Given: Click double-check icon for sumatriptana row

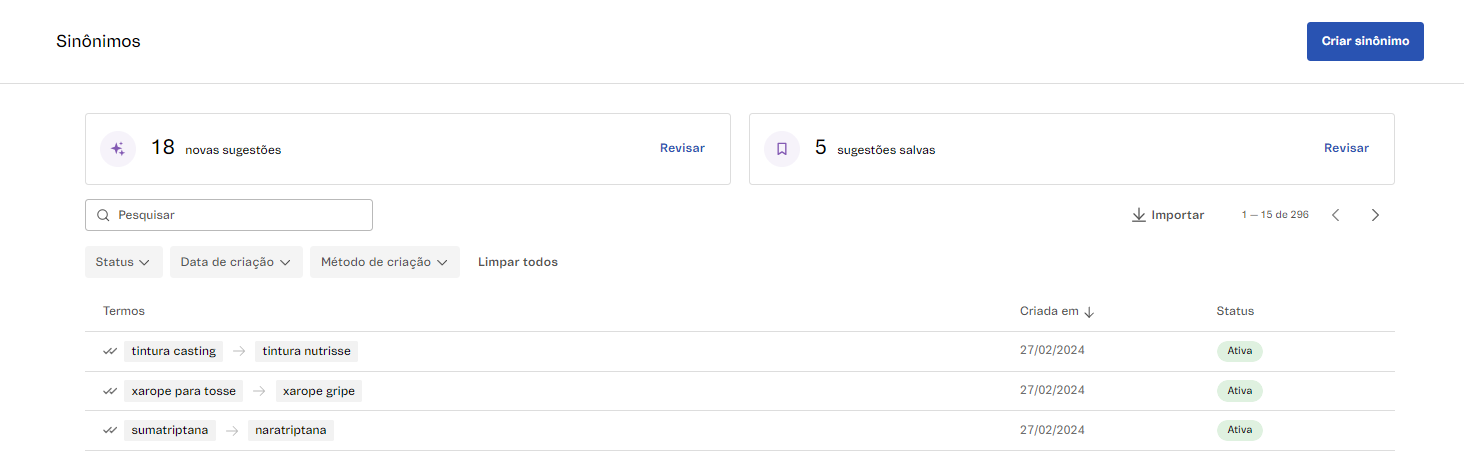Looking at the screenshot, I should click(x=110, y=430).
